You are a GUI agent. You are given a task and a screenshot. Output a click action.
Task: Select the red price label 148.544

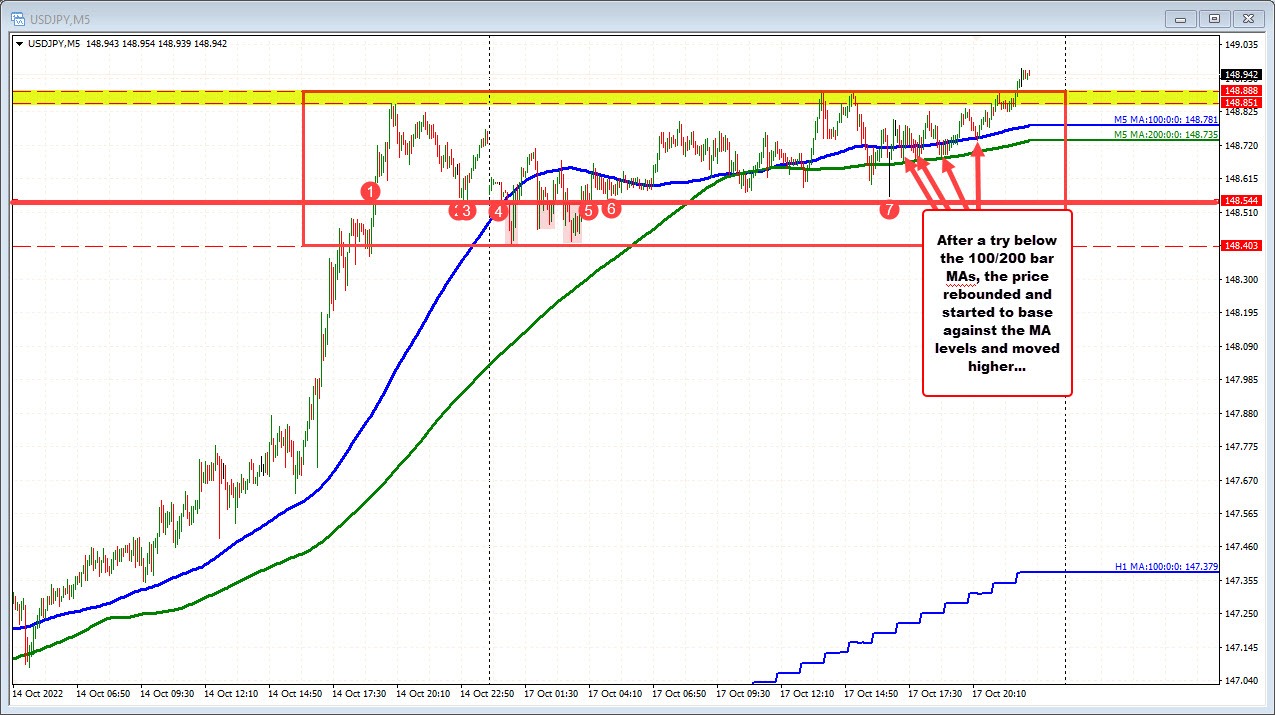pyautogui.click(x=1240, y=202)
